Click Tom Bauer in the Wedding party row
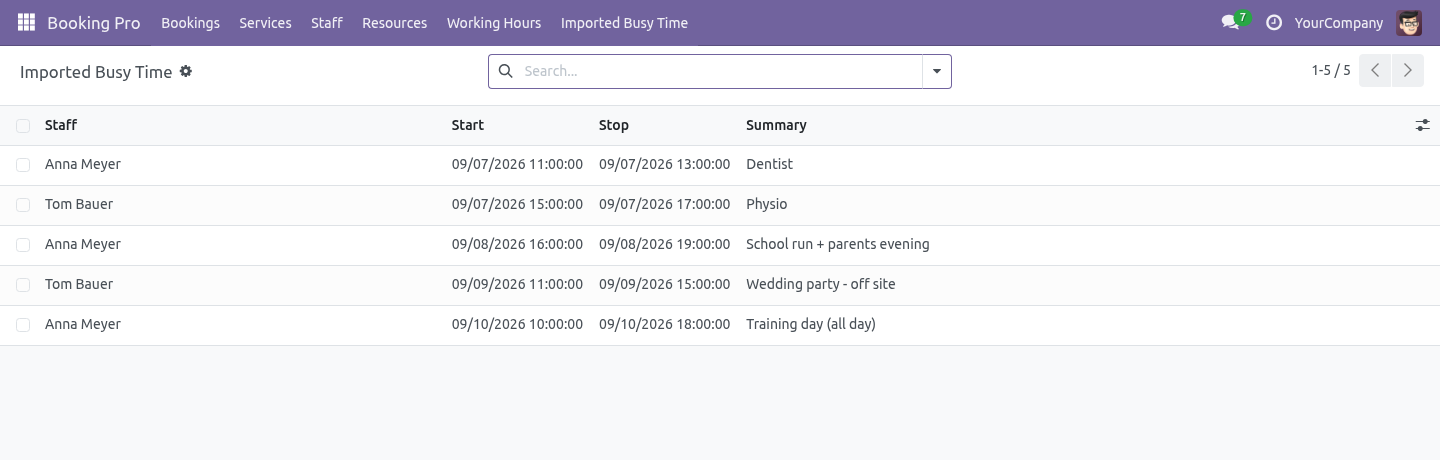 [x=79, y=284]
